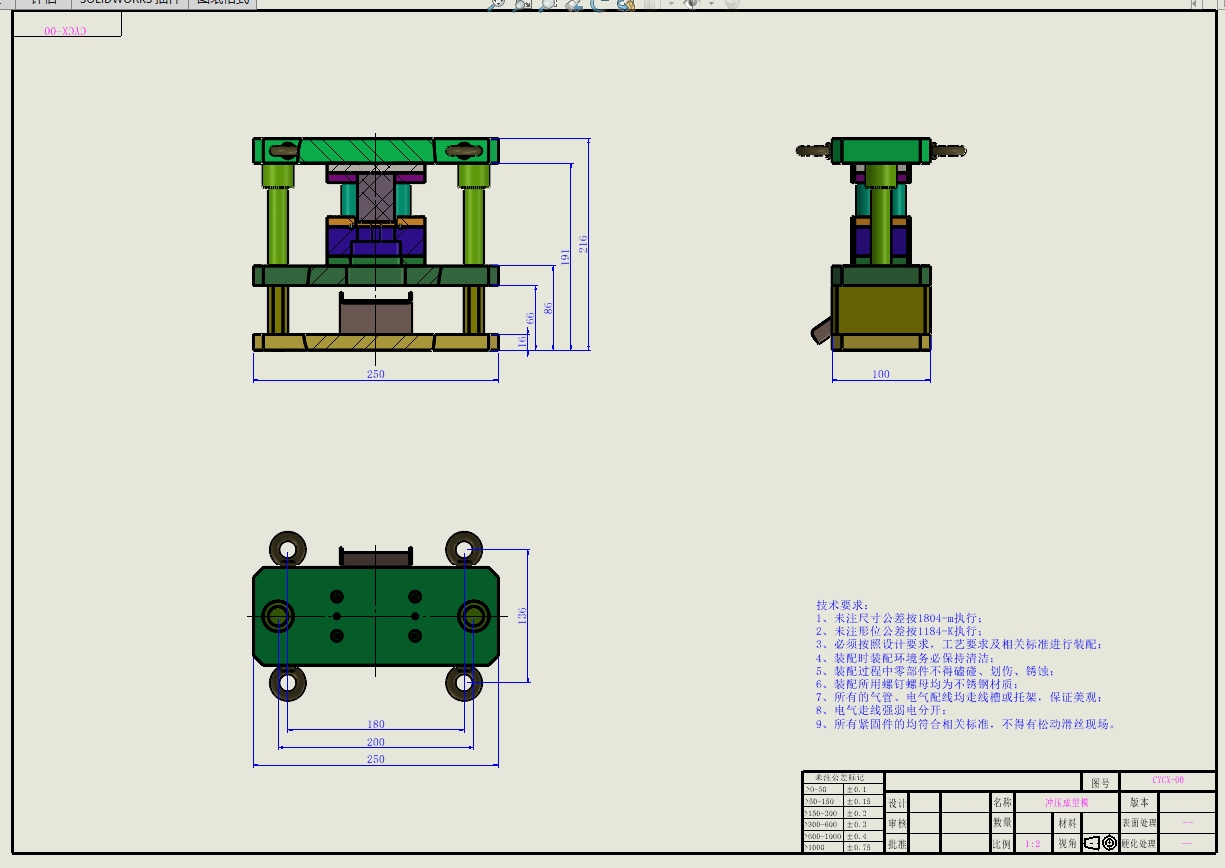Select the 图号 label cell
Viewport: 1225px width, 868px height.
click(1101, 783)
